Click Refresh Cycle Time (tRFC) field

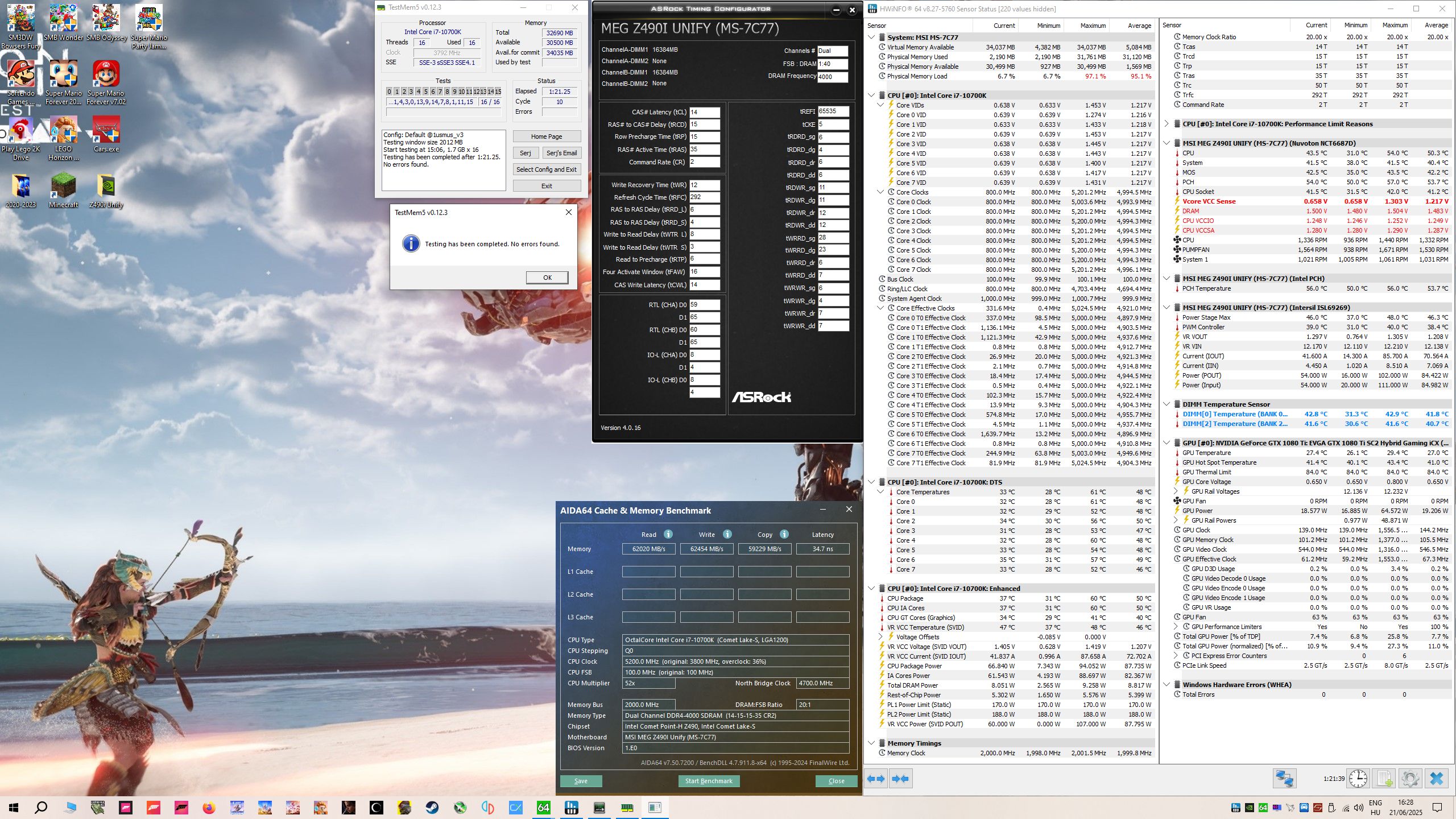[x=705, y=197]
